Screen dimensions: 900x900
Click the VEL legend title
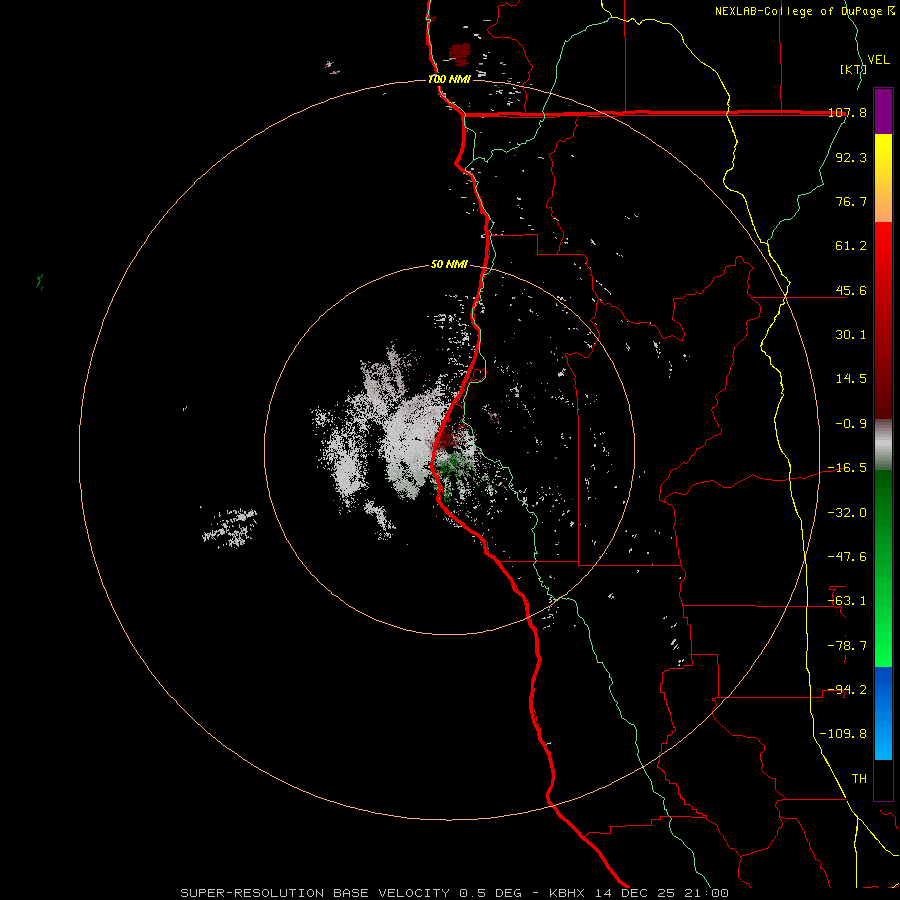click(x=879, y=60)
